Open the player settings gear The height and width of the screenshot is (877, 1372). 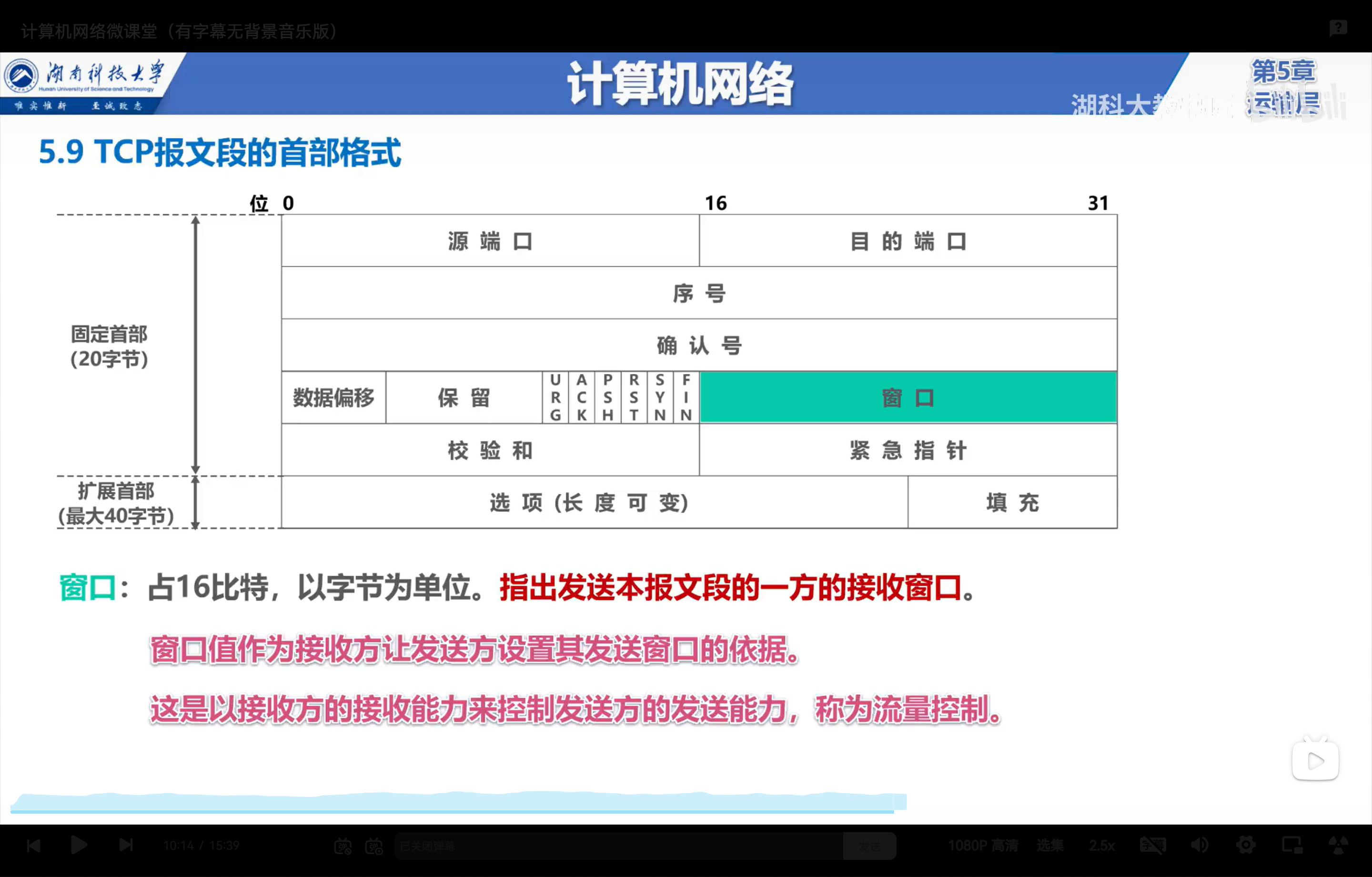tap(1246, 845)
